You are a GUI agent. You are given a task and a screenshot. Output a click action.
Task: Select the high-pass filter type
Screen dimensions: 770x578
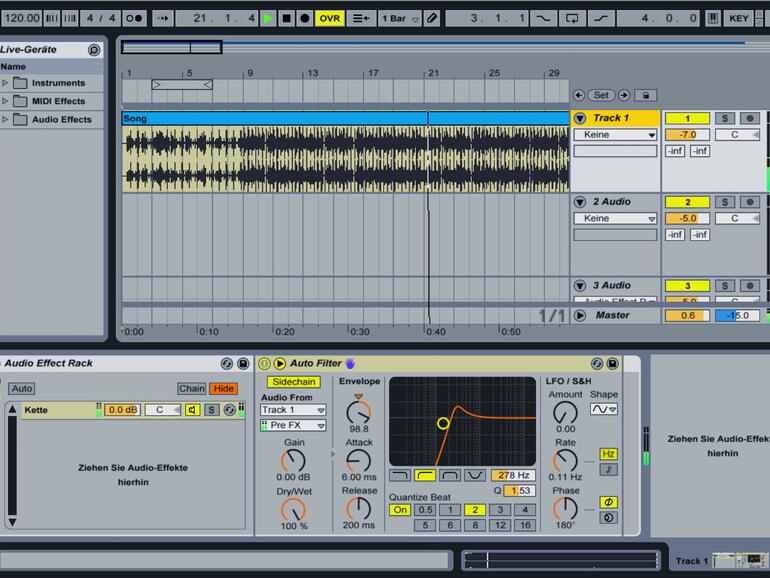pyautogui.click(x=424, y=476)
